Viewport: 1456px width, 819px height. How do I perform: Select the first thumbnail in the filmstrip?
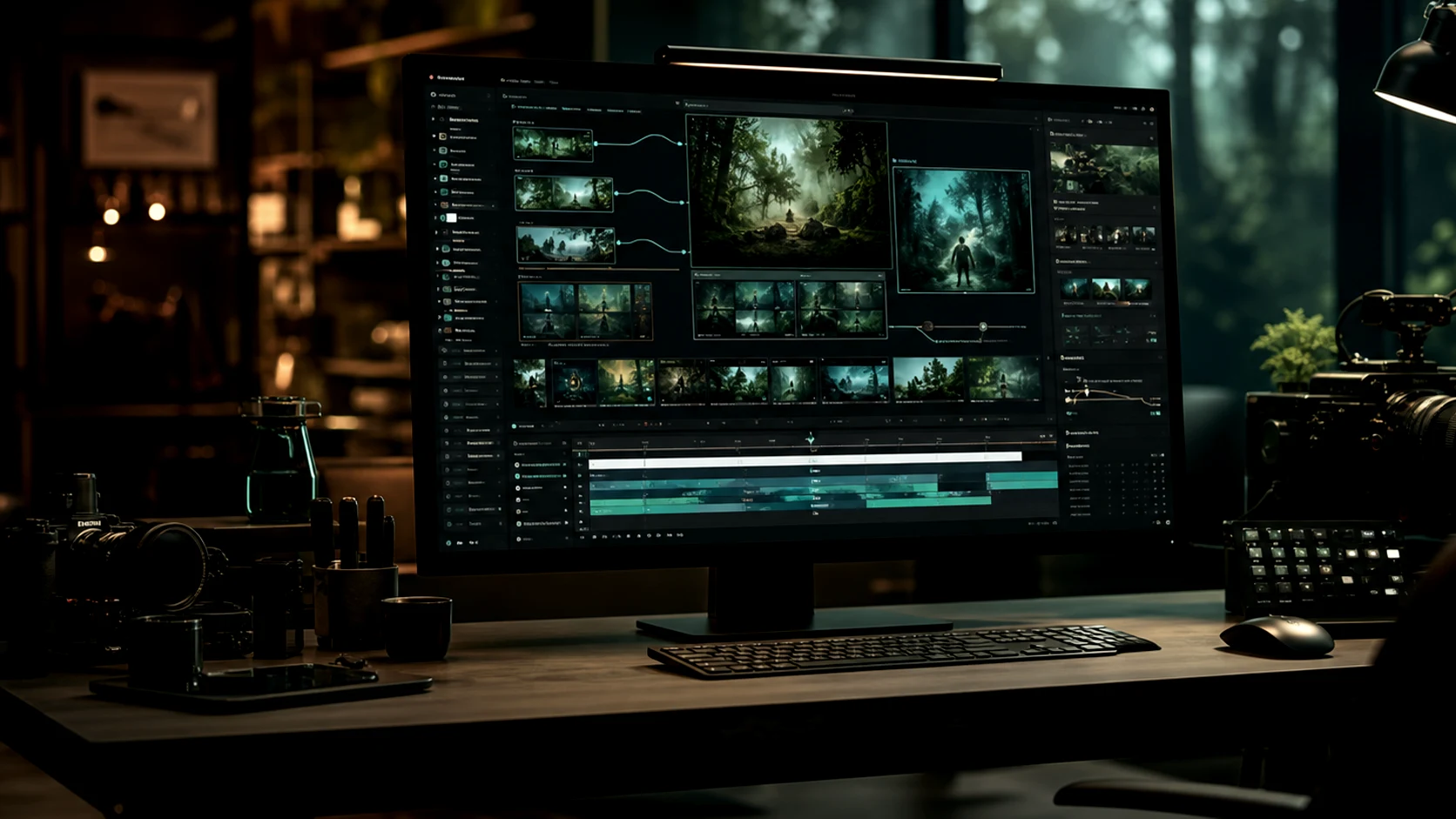click(529, 382)
